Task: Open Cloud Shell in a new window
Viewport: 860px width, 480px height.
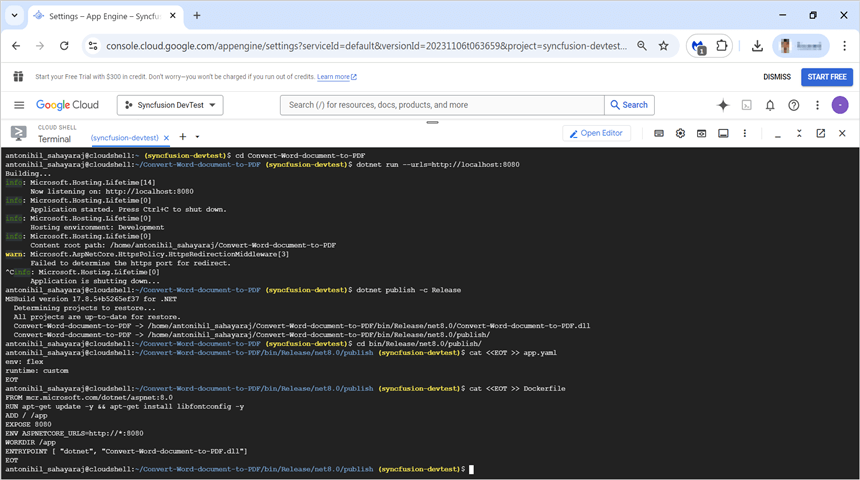Action: [820, 133]
